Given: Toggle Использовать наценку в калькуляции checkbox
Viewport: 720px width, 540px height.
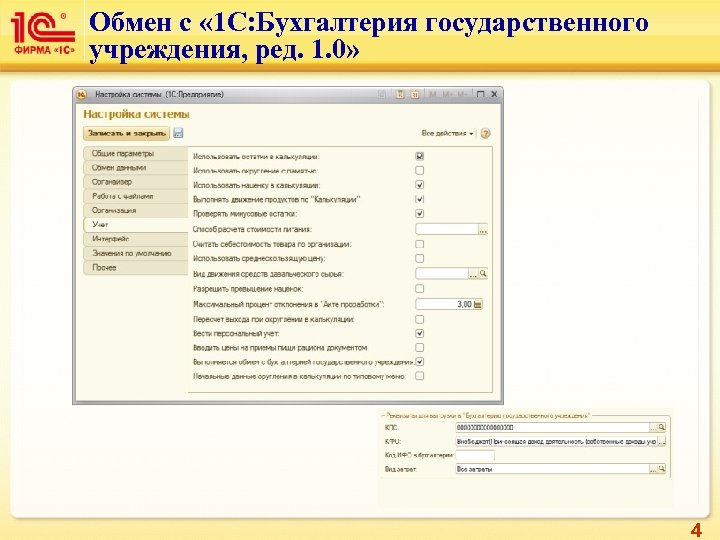Looking at the screenshot, I should point(420,185).
